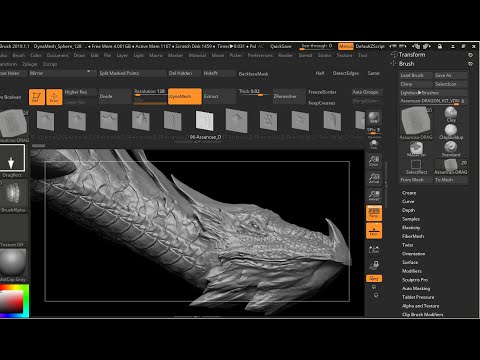480x360 pixels.
Task: Open the DragRect stroke selector
Action: (x=12, y=160)
